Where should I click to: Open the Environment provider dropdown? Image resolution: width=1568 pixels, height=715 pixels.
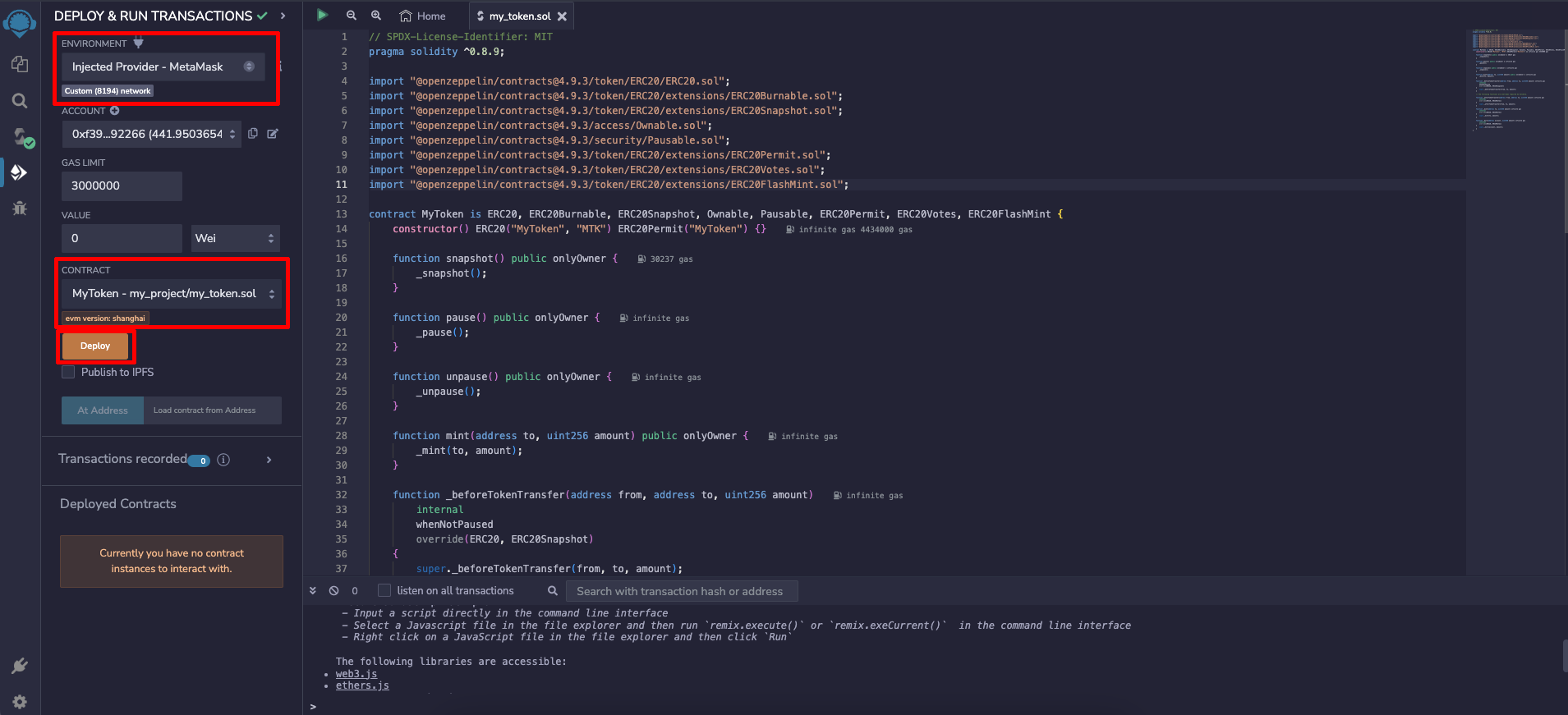click(x=163, y=66)
